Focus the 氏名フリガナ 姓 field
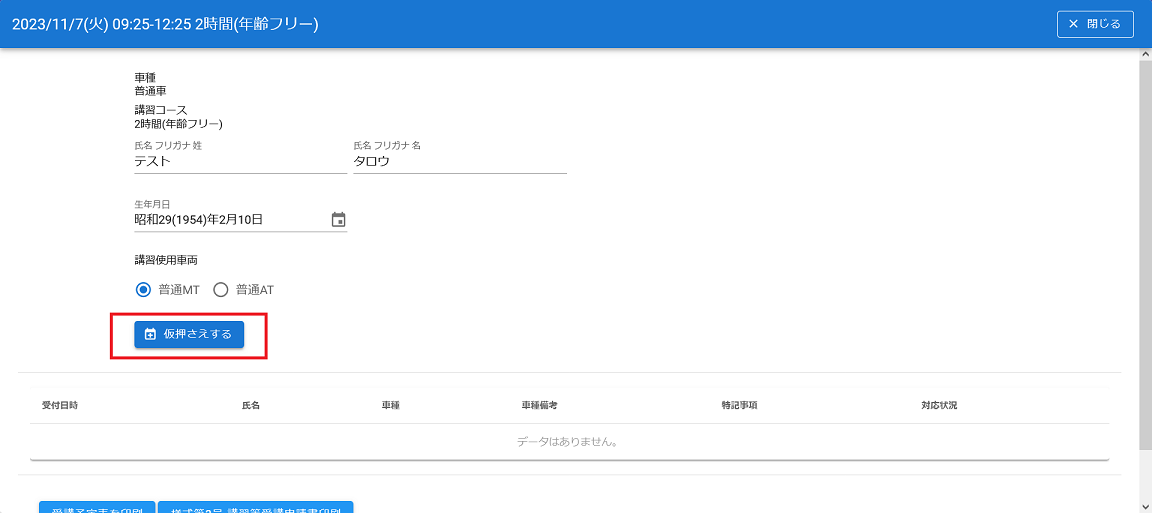The width and height of the screenshot is (1152, 513). (x=240, y=161)
